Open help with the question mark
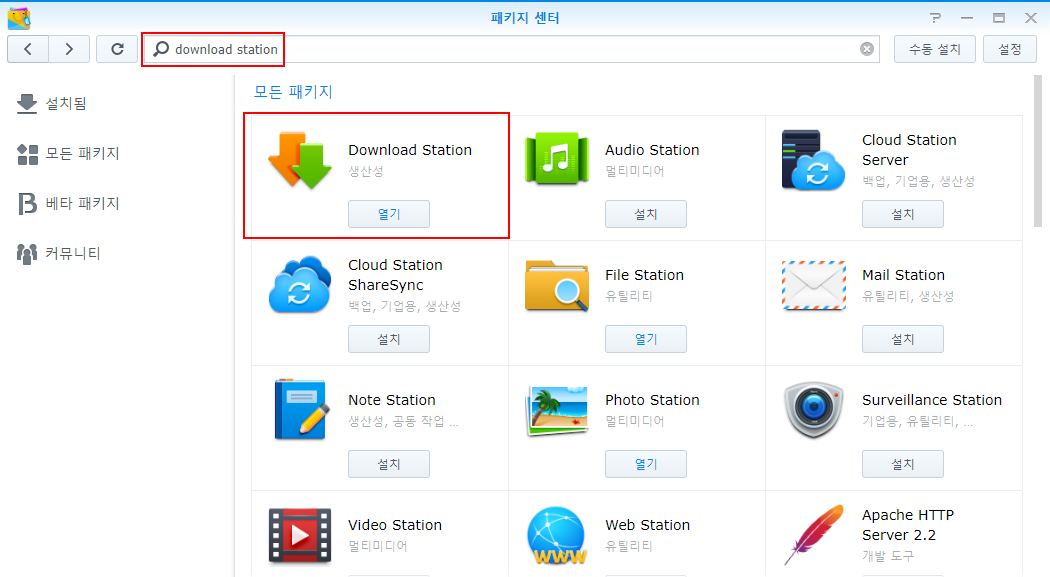1050x577 pixels. coord(935,18)
